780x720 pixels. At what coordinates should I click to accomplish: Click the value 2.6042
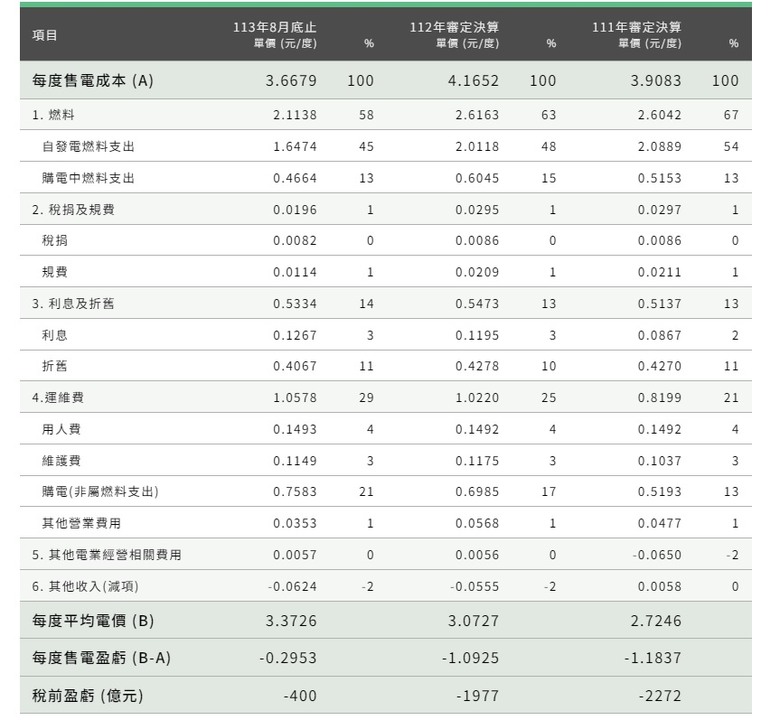point(659,115)
